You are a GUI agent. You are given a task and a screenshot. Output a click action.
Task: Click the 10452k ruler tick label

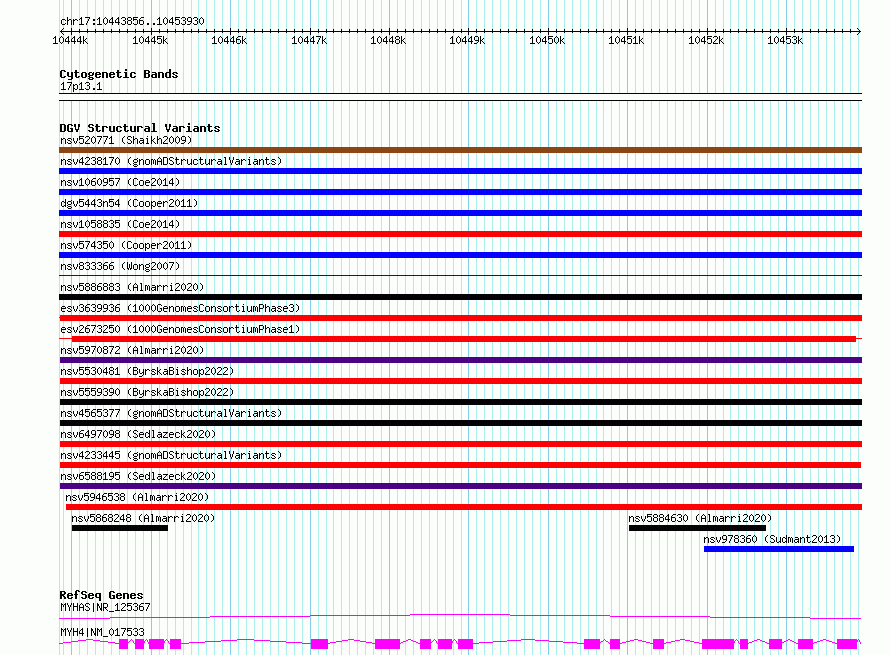[706, 40]
